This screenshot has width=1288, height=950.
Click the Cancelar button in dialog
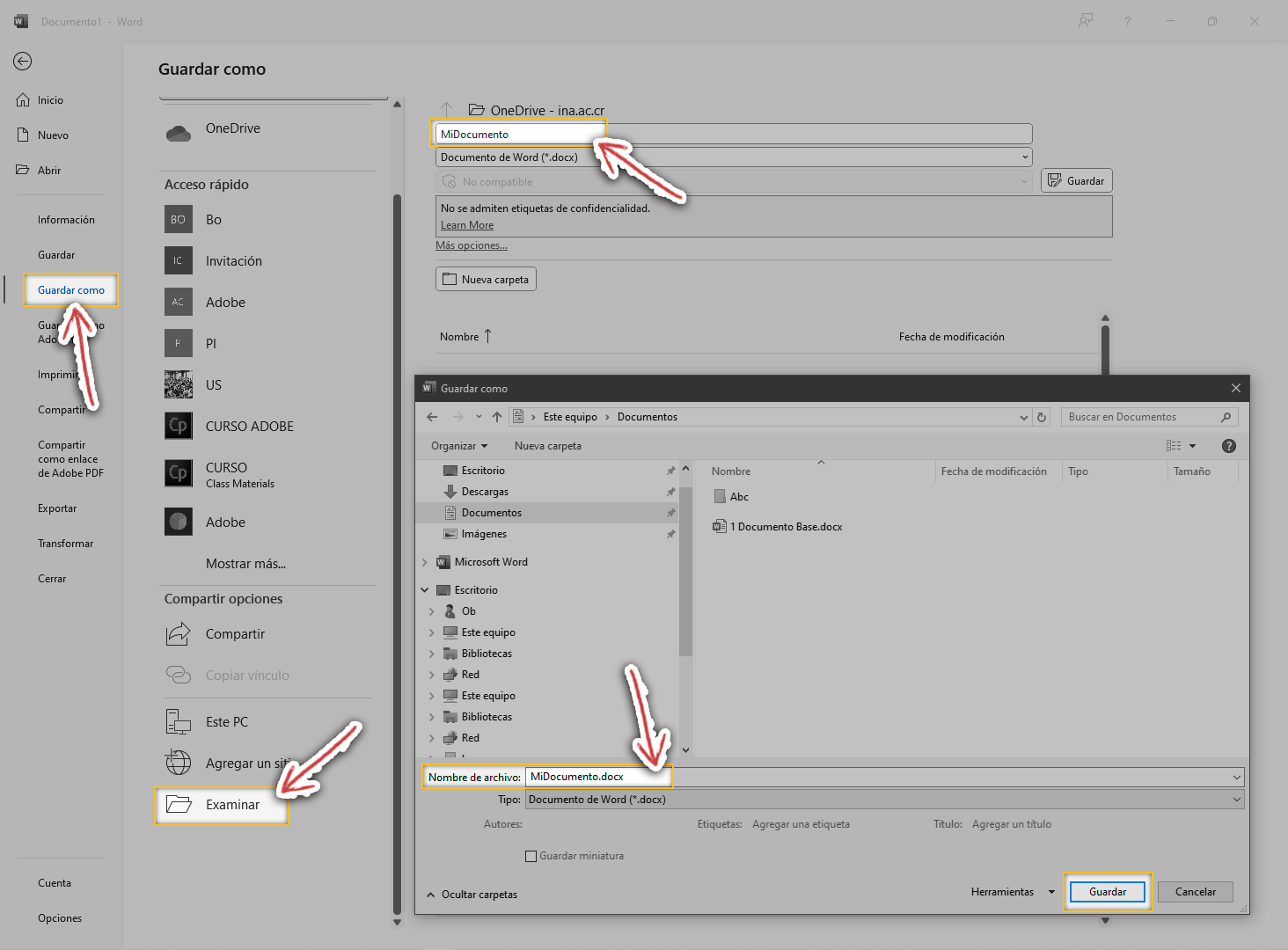(x=1196, y=892)
